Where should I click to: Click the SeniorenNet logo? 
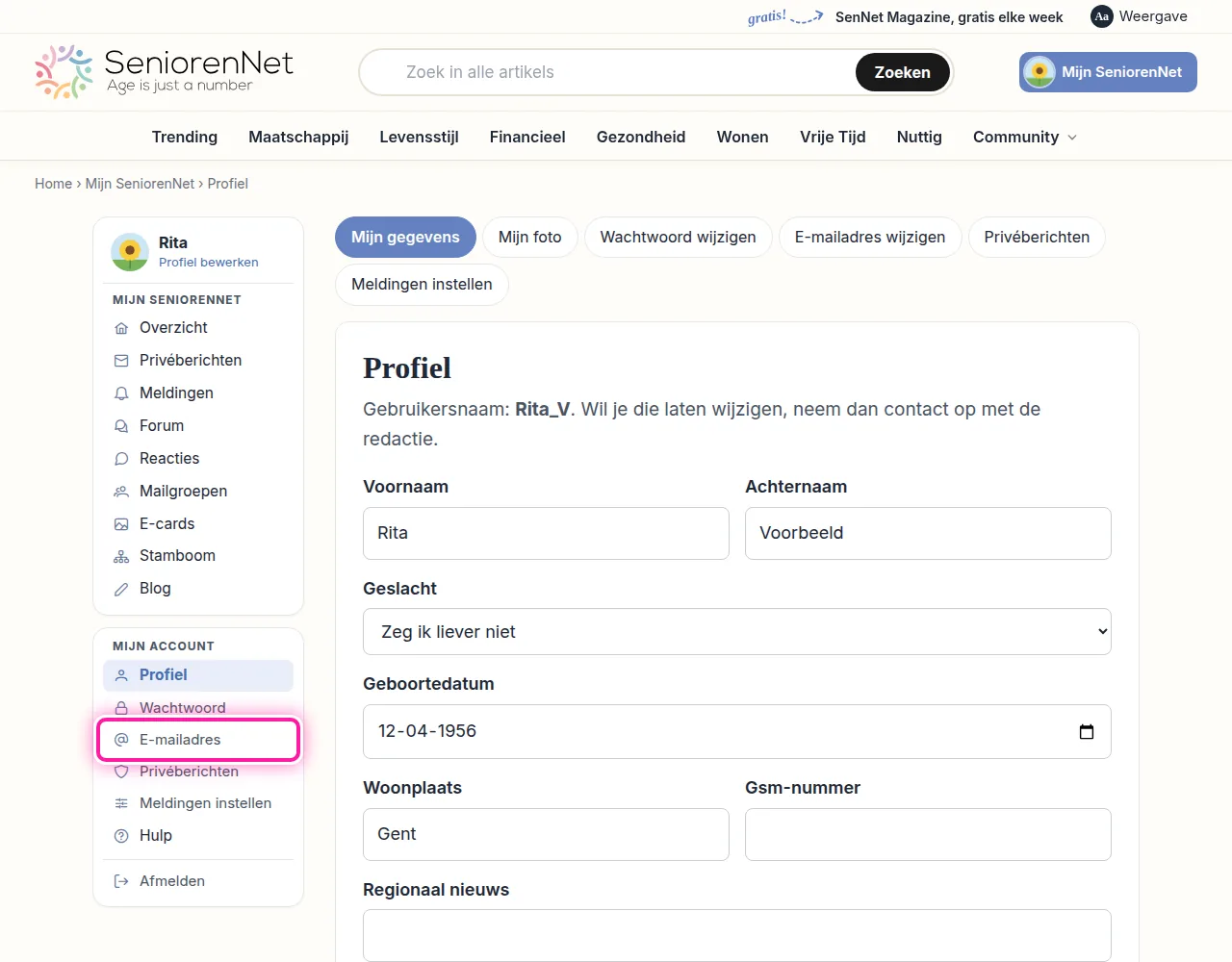pos(164,72)
